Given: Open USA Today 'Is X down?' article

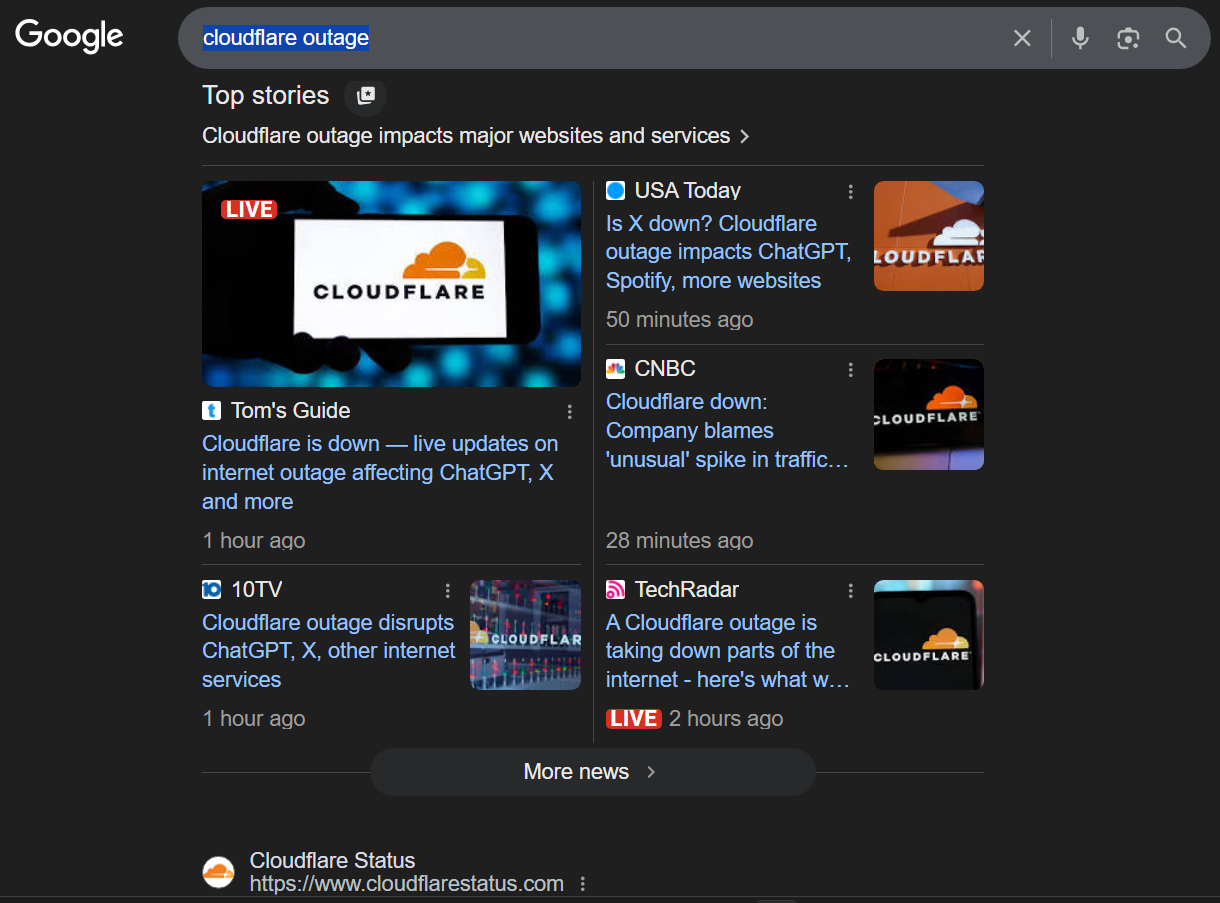Looking at the screenshot, I should 728,252.
